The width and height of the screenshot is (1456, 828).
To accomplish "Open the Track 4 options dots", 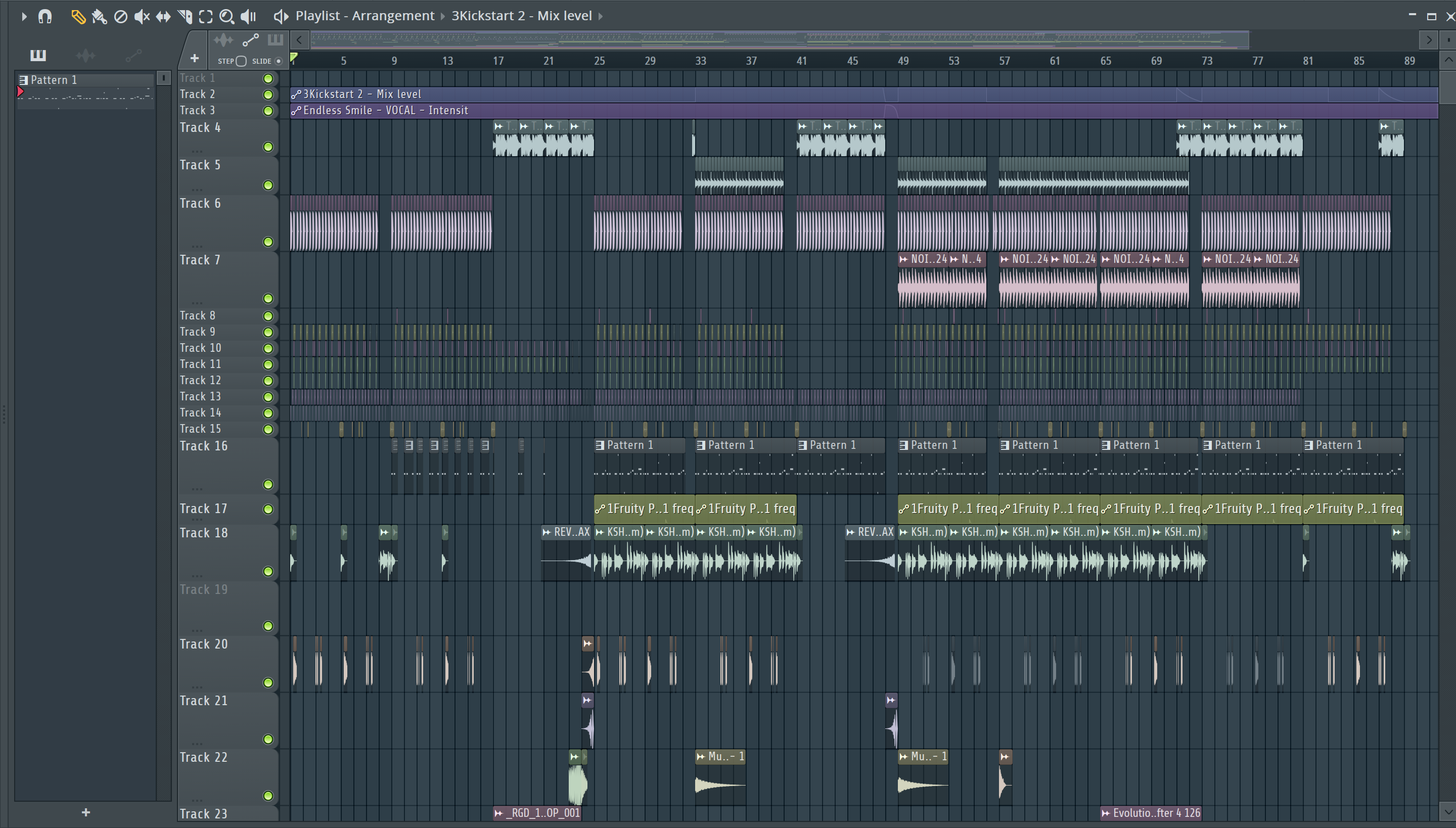I will (197, 151).
